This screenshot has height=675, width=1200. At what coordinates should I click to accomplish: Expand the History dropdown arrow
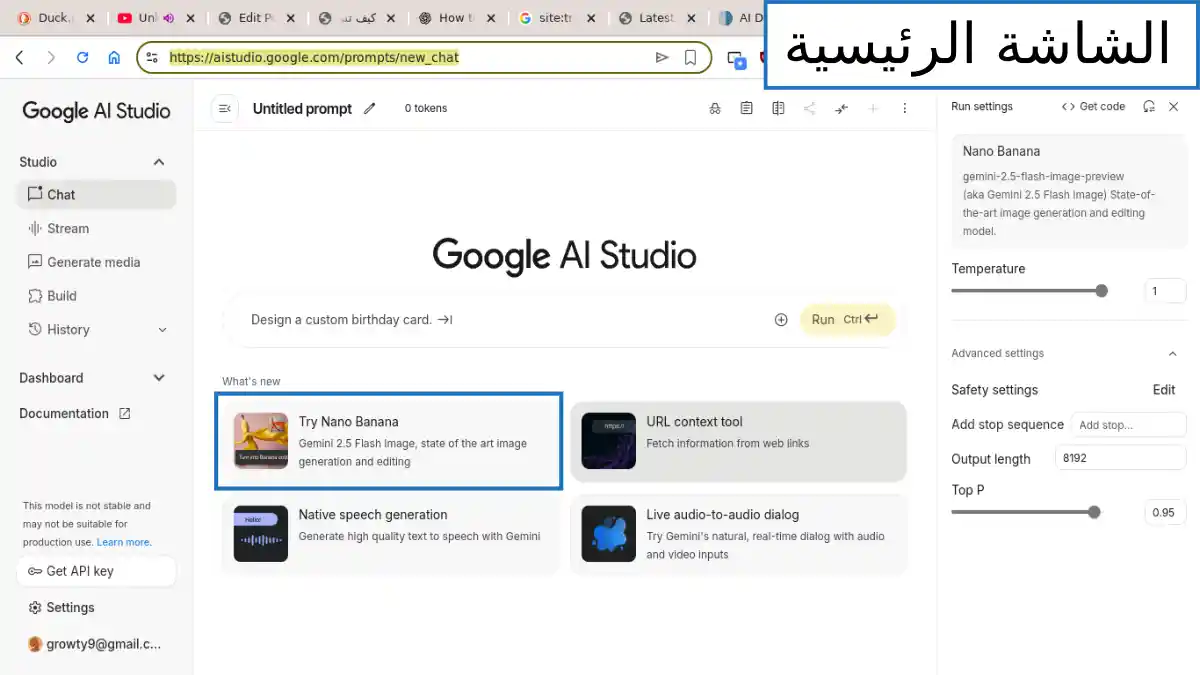click(x=163, y=330)
